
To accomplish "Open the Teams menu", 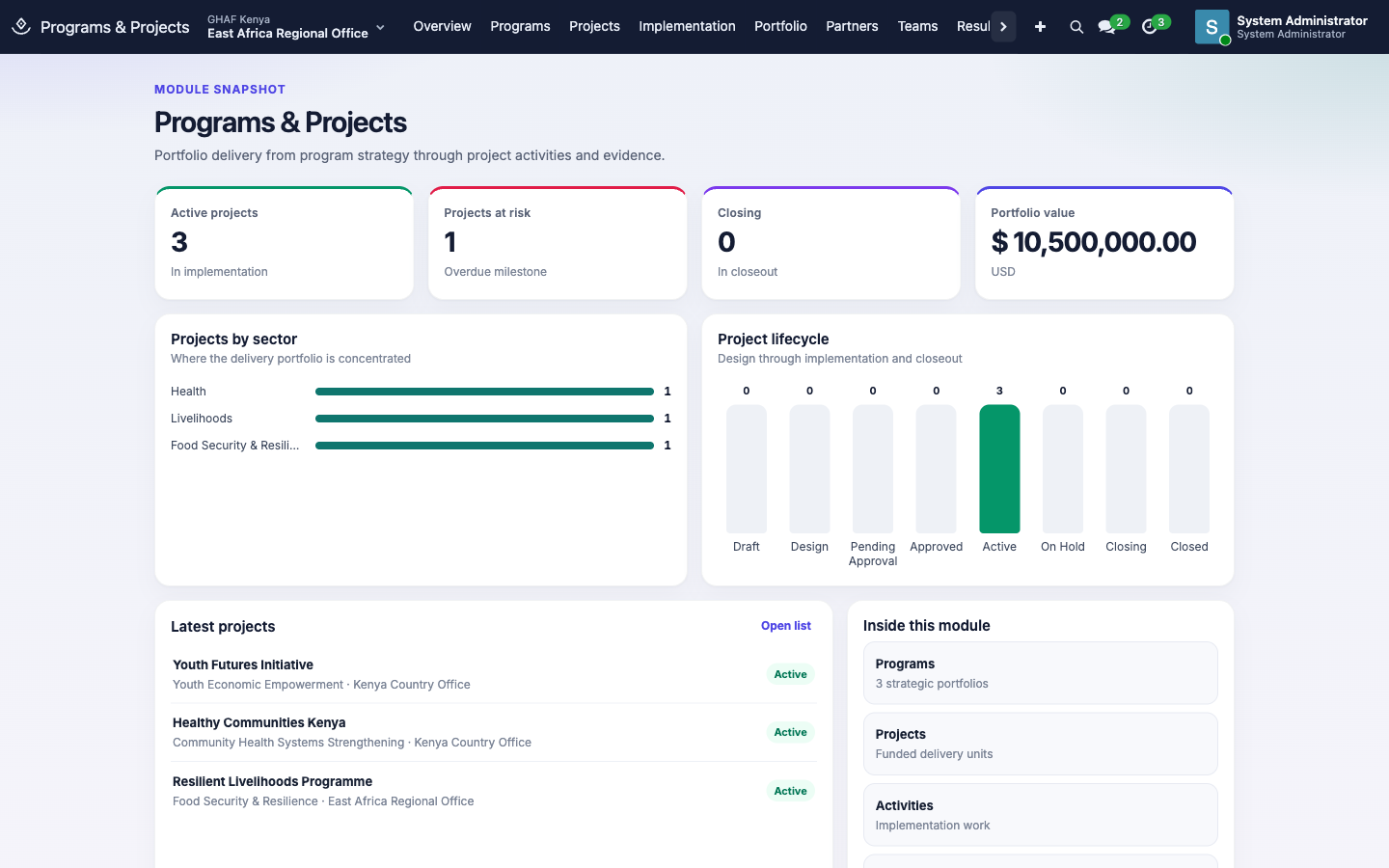I will [x=917, y=26].
